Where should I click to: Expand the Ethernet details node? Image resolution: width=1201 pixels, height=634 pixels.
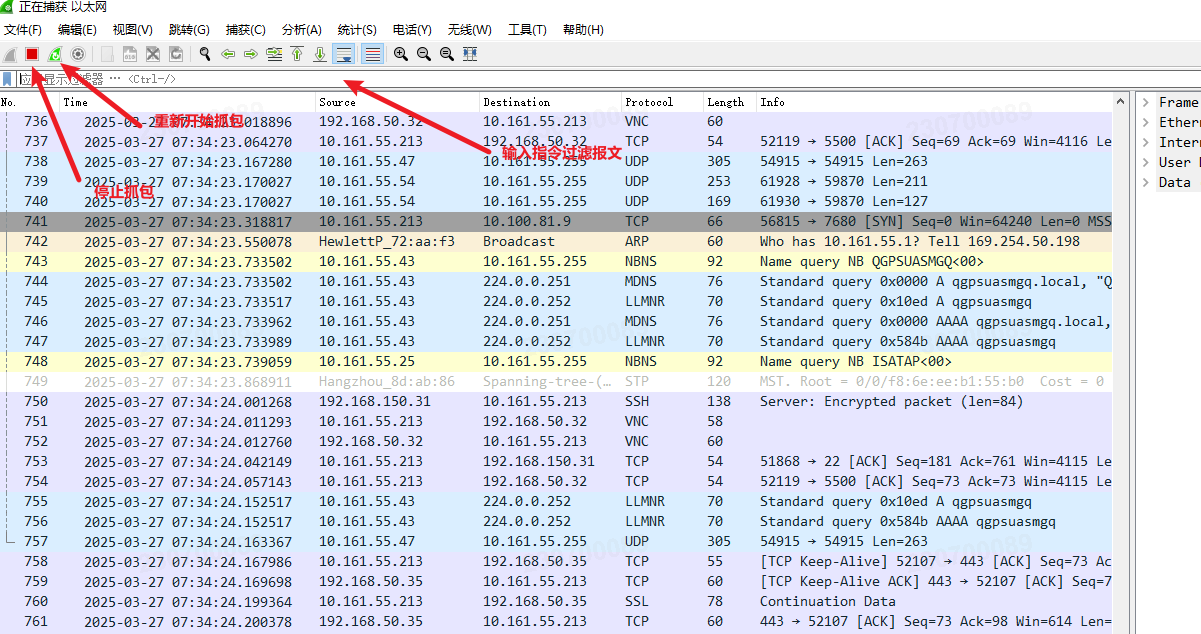click(1146, 122)
